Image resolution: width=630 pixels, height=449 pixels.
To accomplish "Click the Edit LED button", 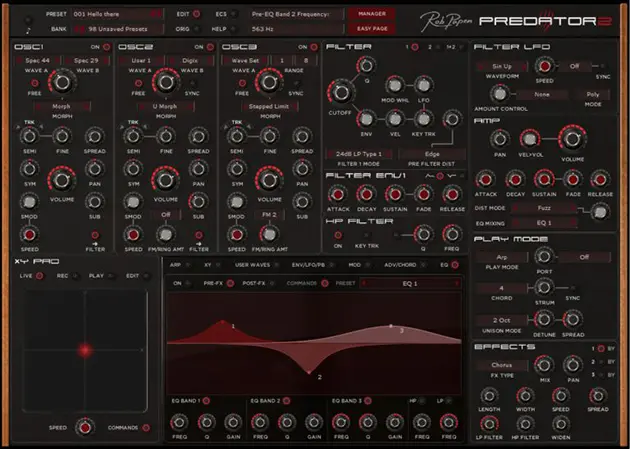I will tap(195, 15).
